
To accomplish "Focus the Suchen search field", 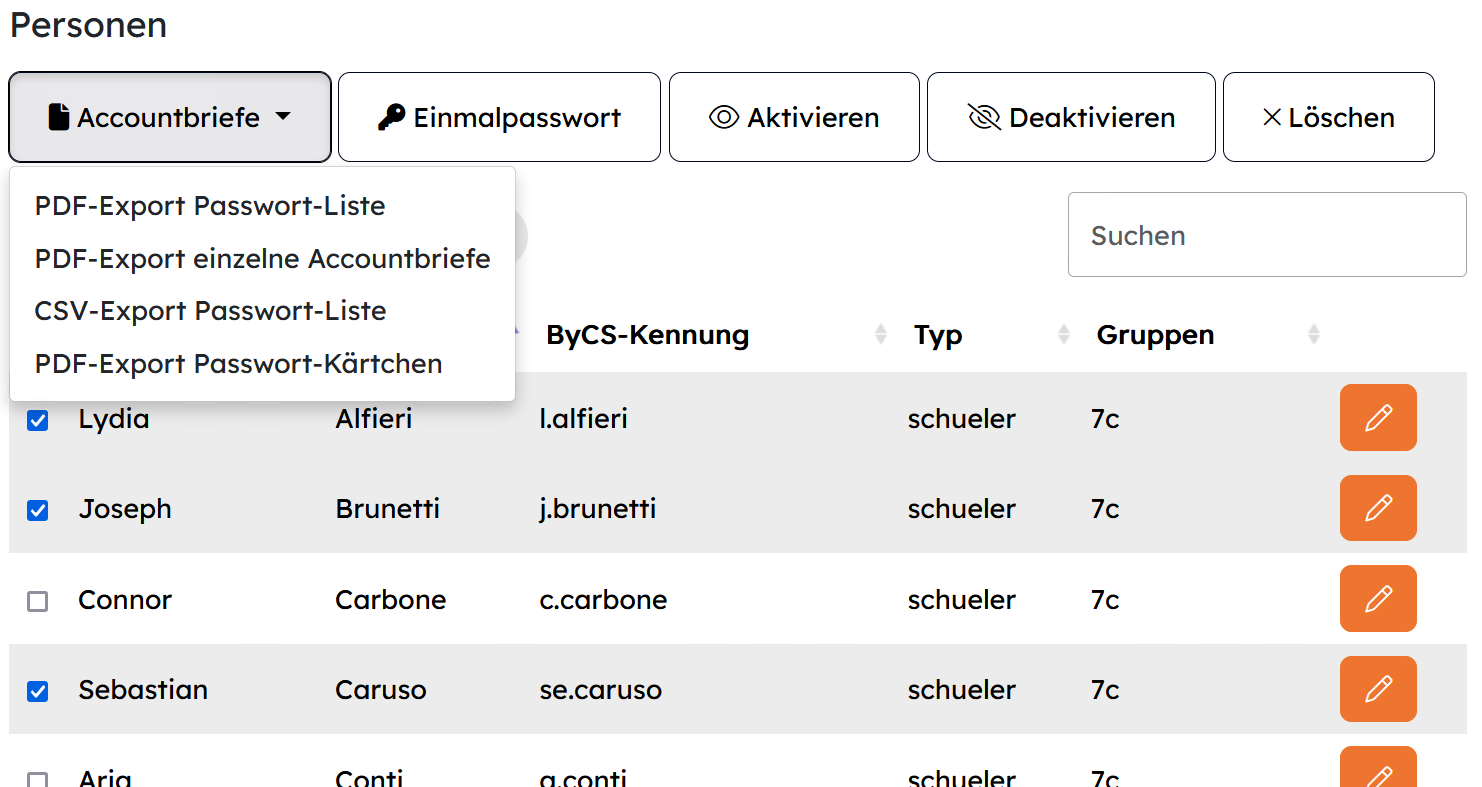I will [1267, 235].
